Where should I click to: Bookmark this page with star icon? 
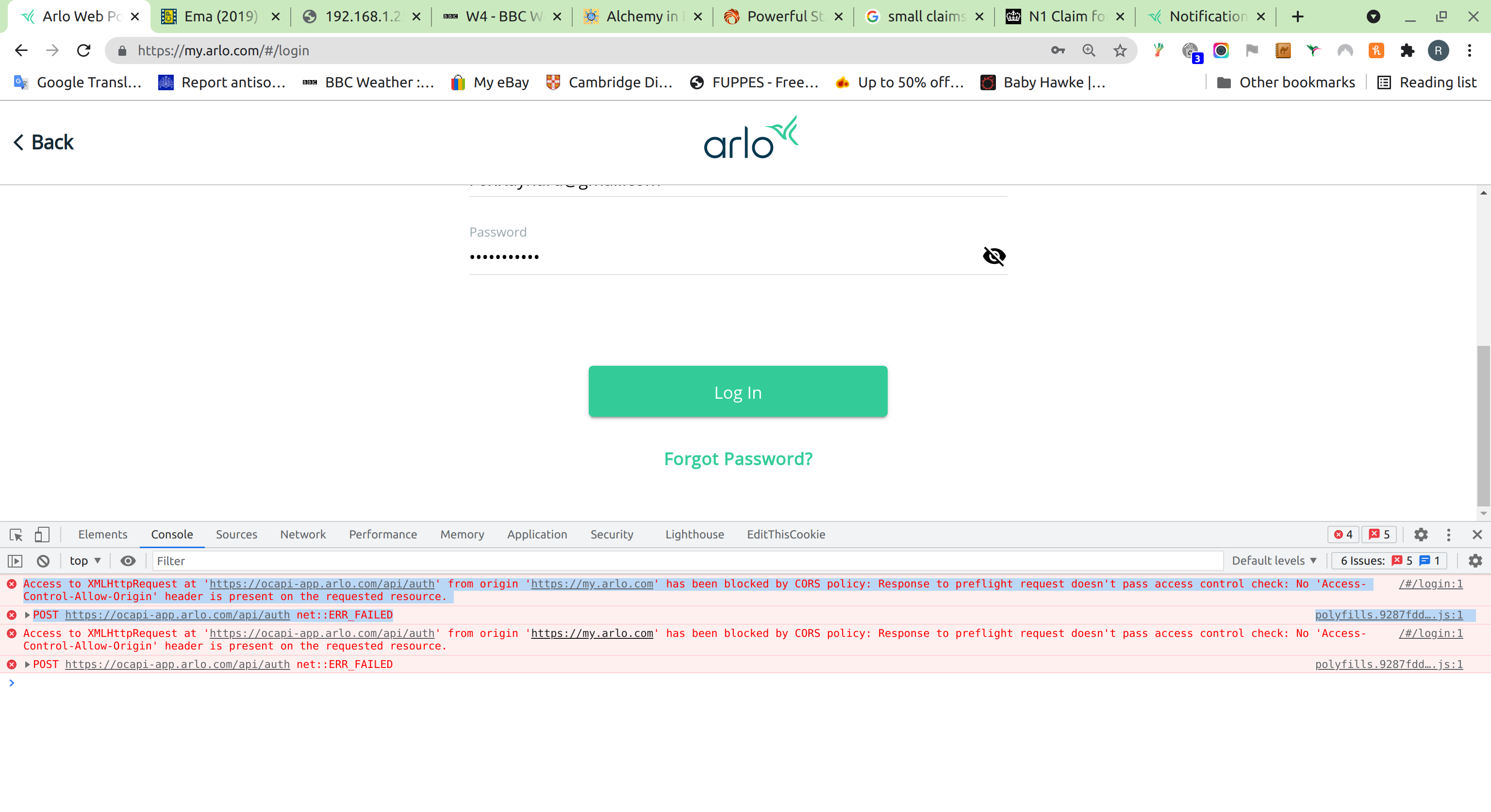tap(1120, 50)
